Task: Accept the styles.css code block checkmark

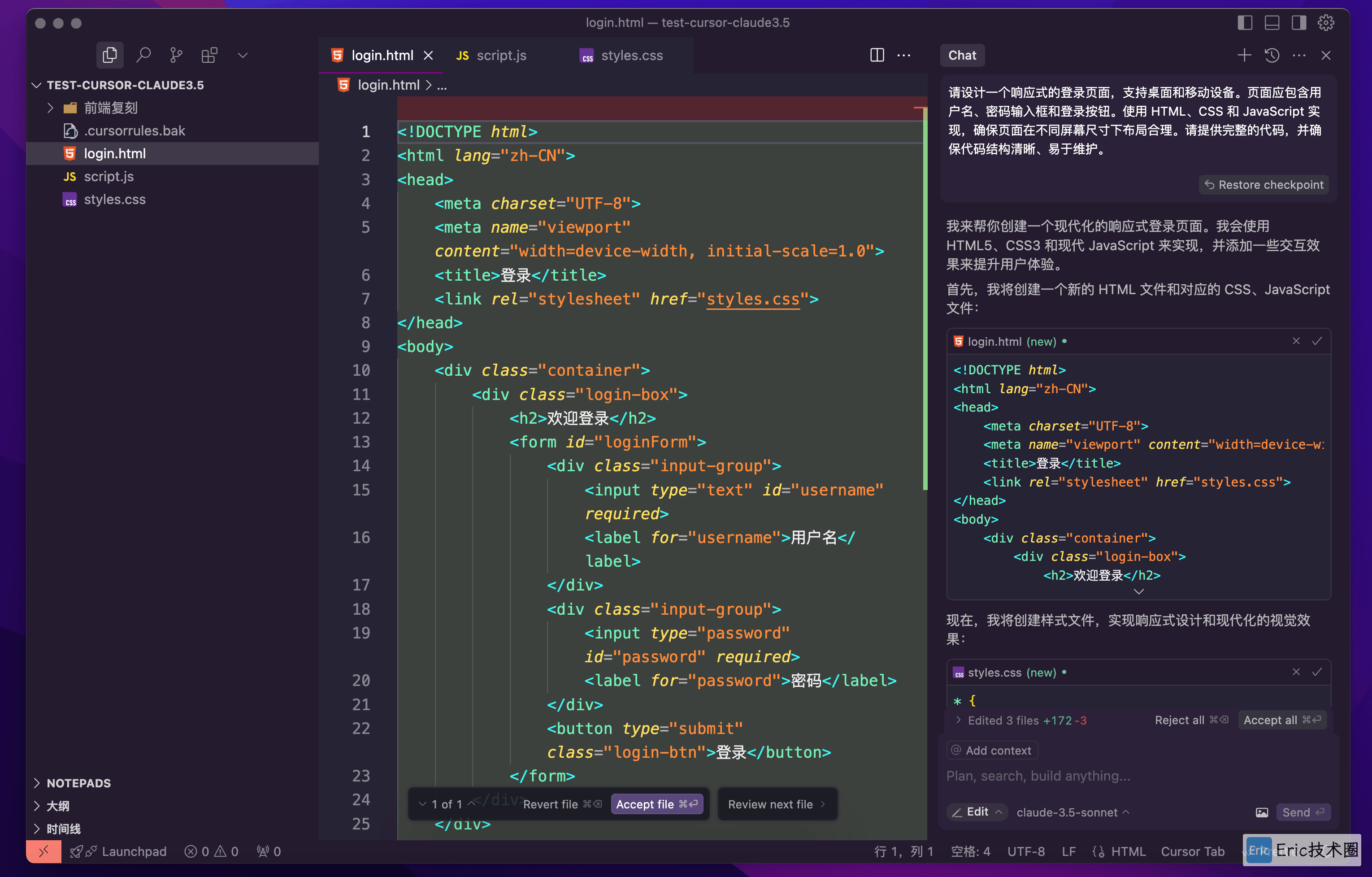Action: pos(1317,672)
